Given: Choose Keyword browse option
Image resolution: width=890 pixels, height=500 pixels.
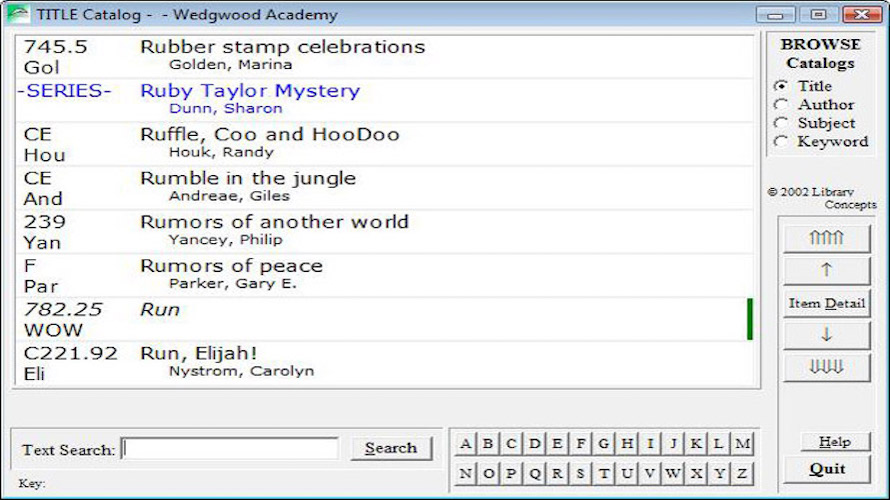Looking at the screenshot, I should (x=781, y=142).
